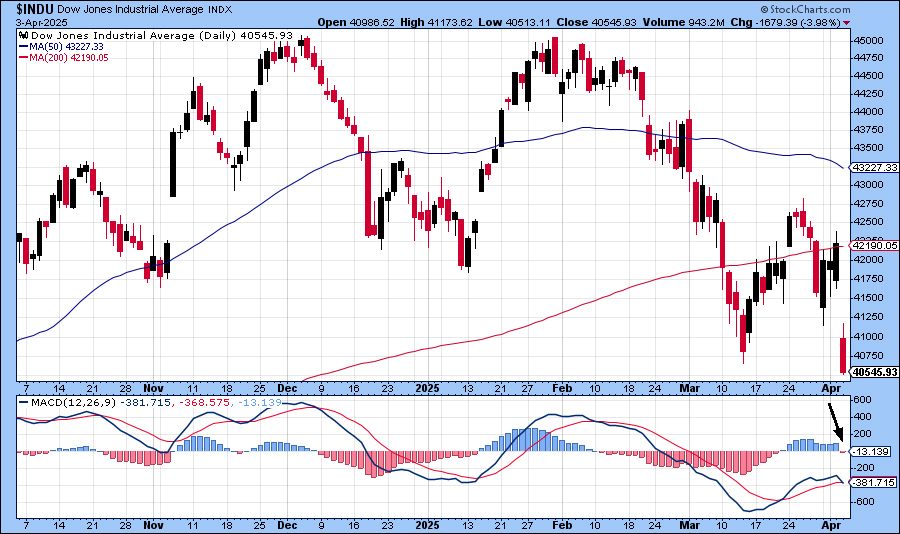Click the Close 40545.93 header value

596,22
